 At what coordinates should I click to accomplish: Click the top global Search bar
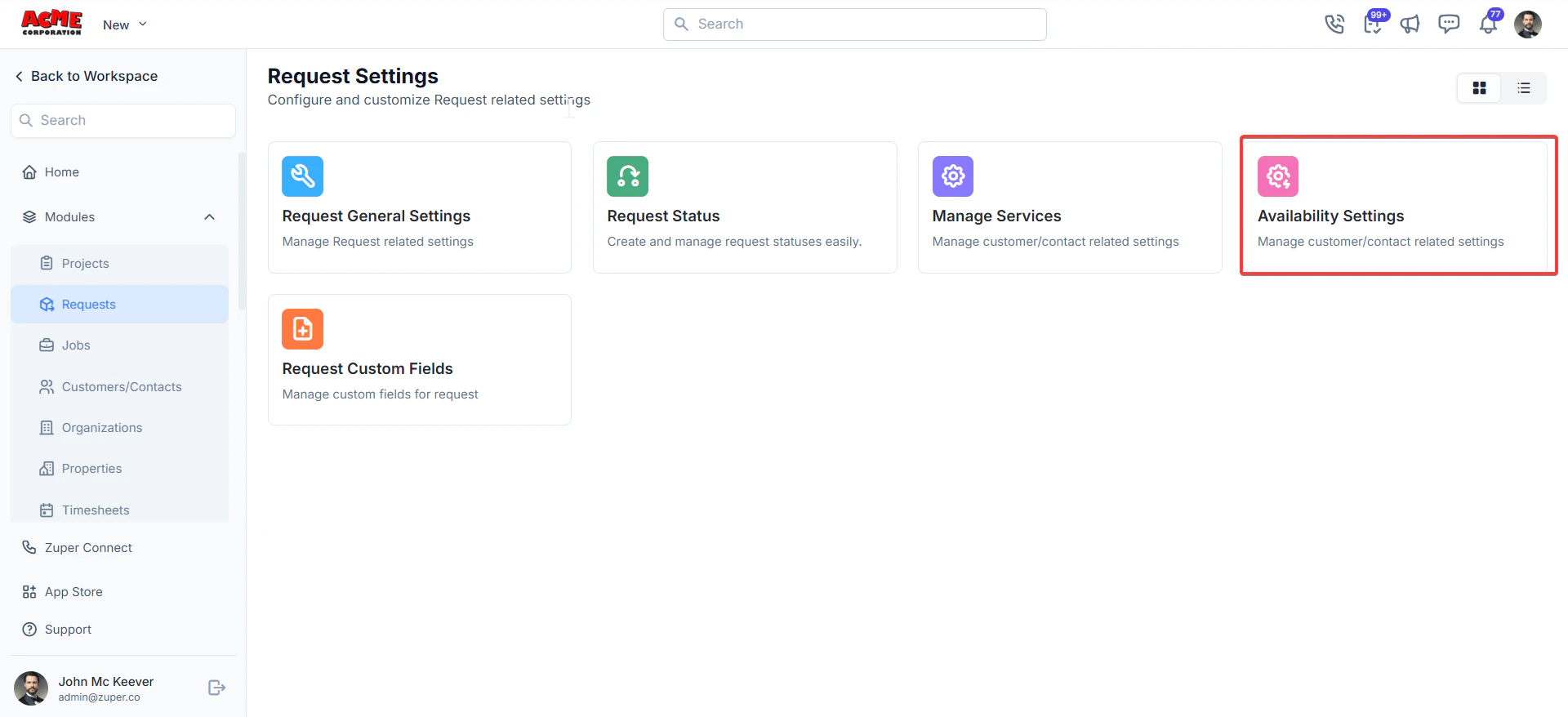pos(855,24)
